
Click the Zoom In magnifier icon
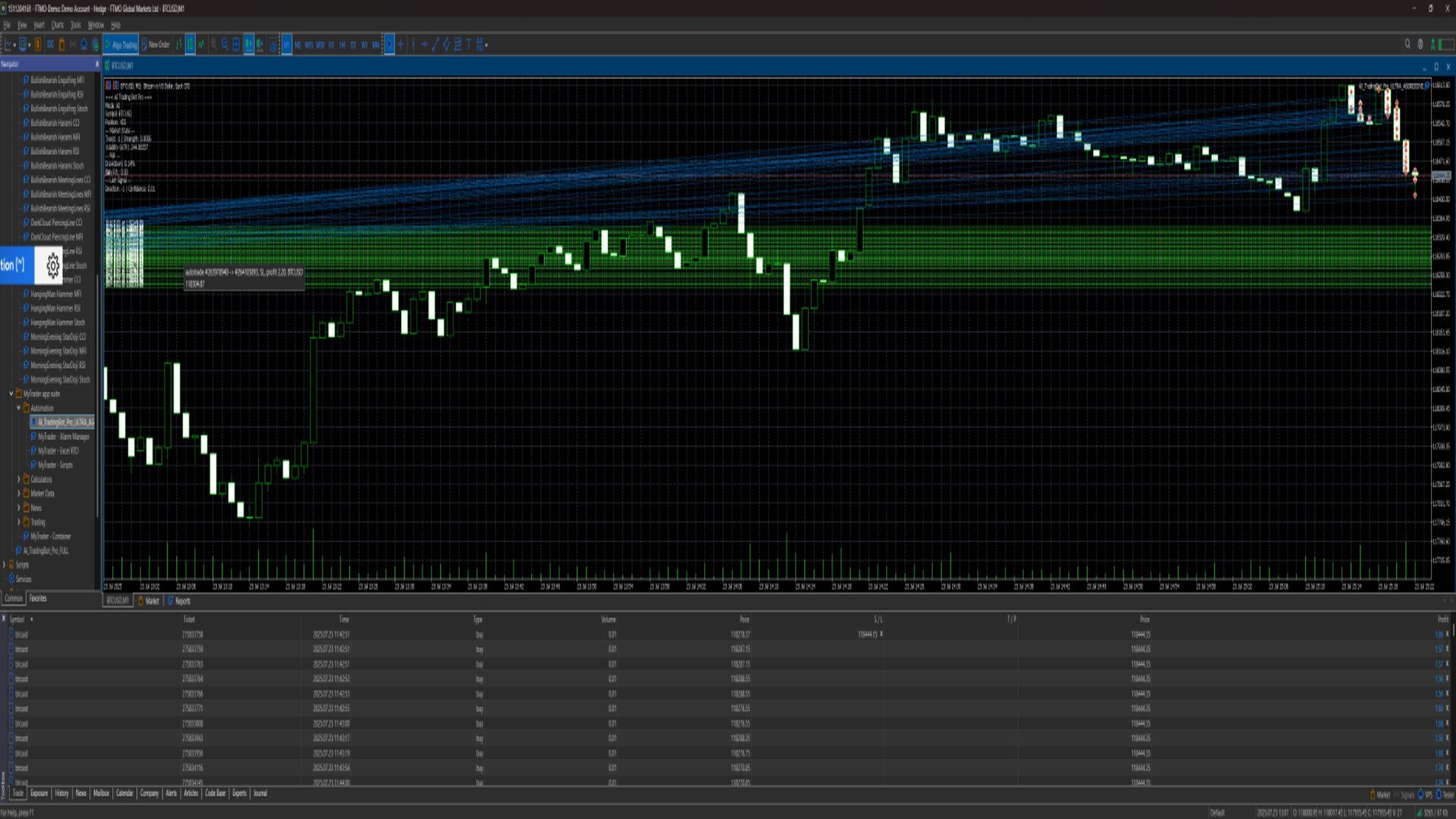214,45
